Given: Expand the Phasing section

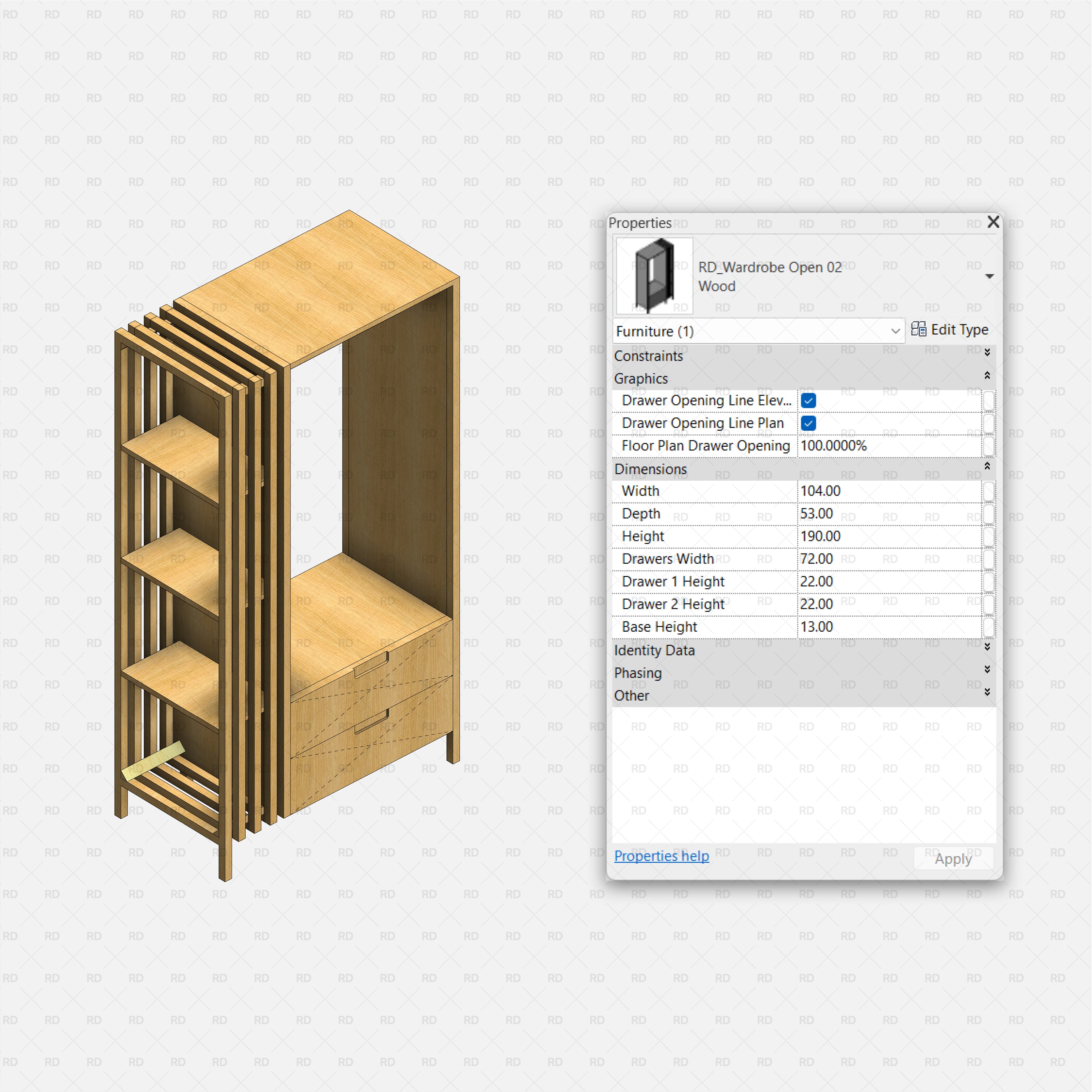Looking at the screenshot, I should (988, 670).
